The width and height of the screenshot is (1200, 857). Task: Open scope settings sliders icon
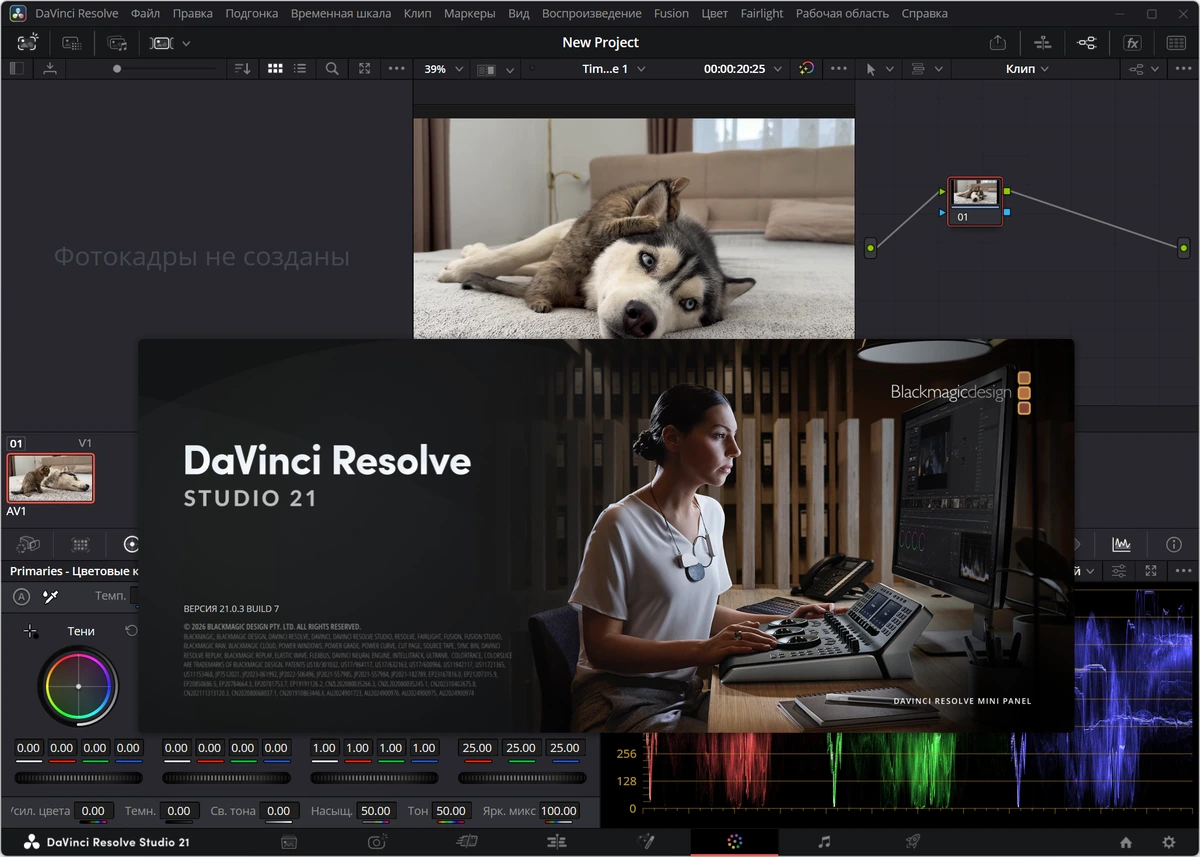[1119, 571]
